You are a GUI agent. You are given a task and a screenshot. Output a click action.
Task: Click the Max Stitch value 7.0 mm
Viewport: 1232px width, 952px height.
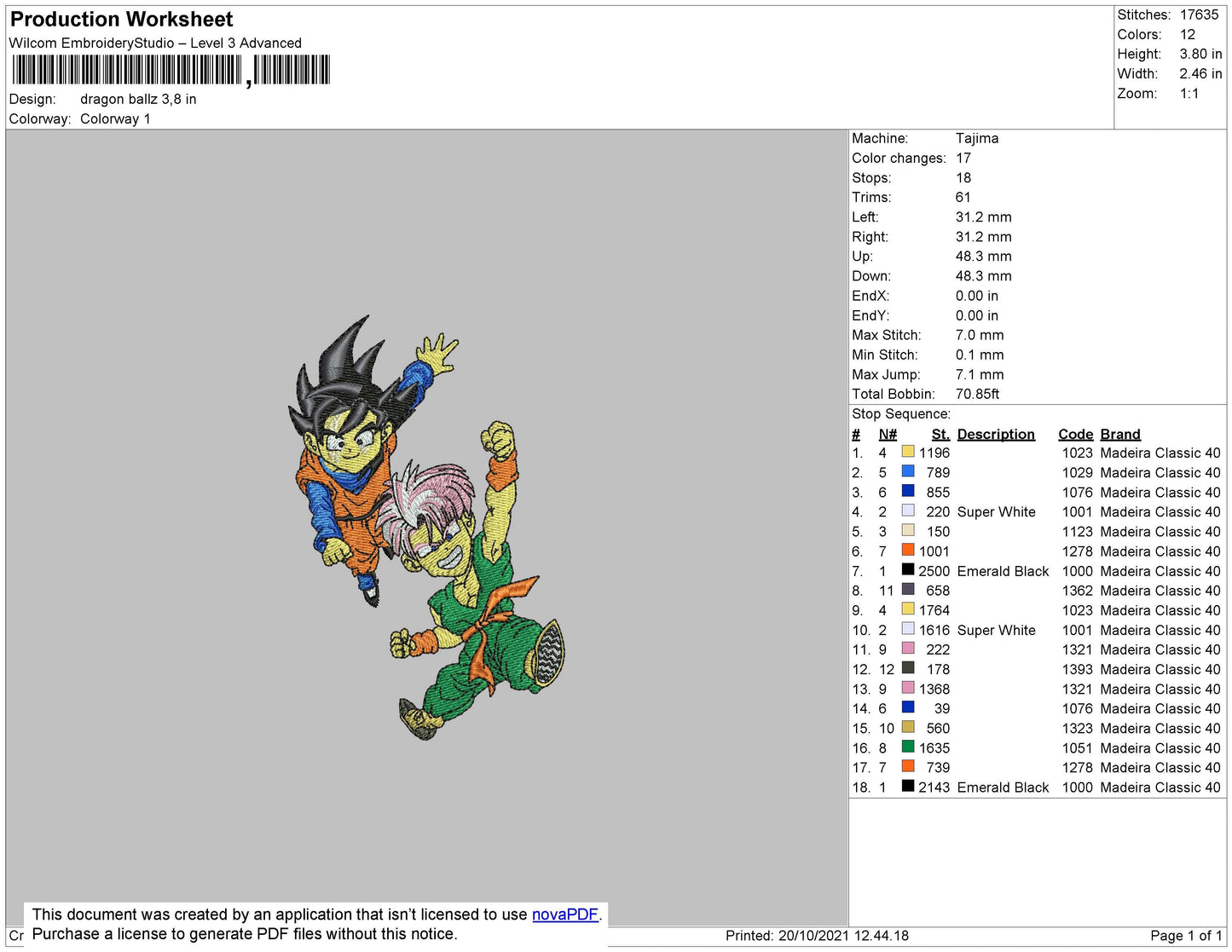pyautogui.click(x=980, y=335)
